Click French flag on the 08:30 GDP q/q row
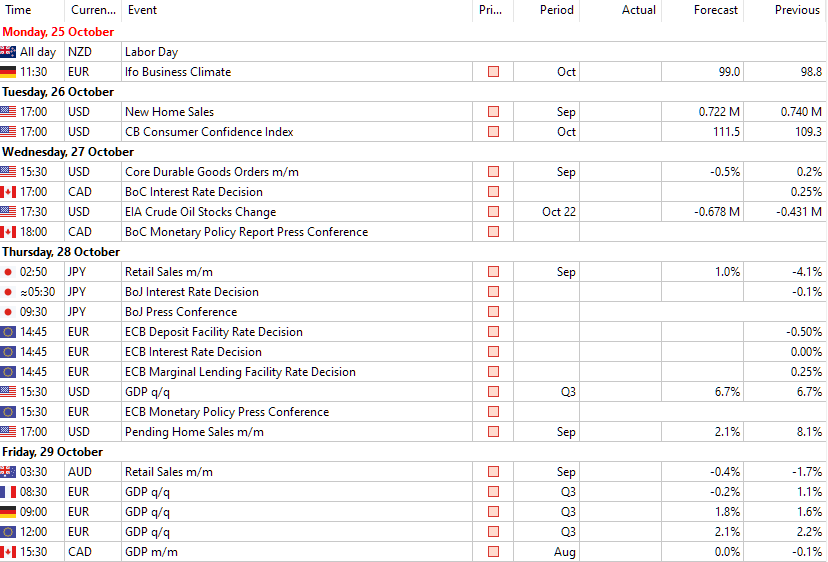828x562 pixels. tap(8, 492)
